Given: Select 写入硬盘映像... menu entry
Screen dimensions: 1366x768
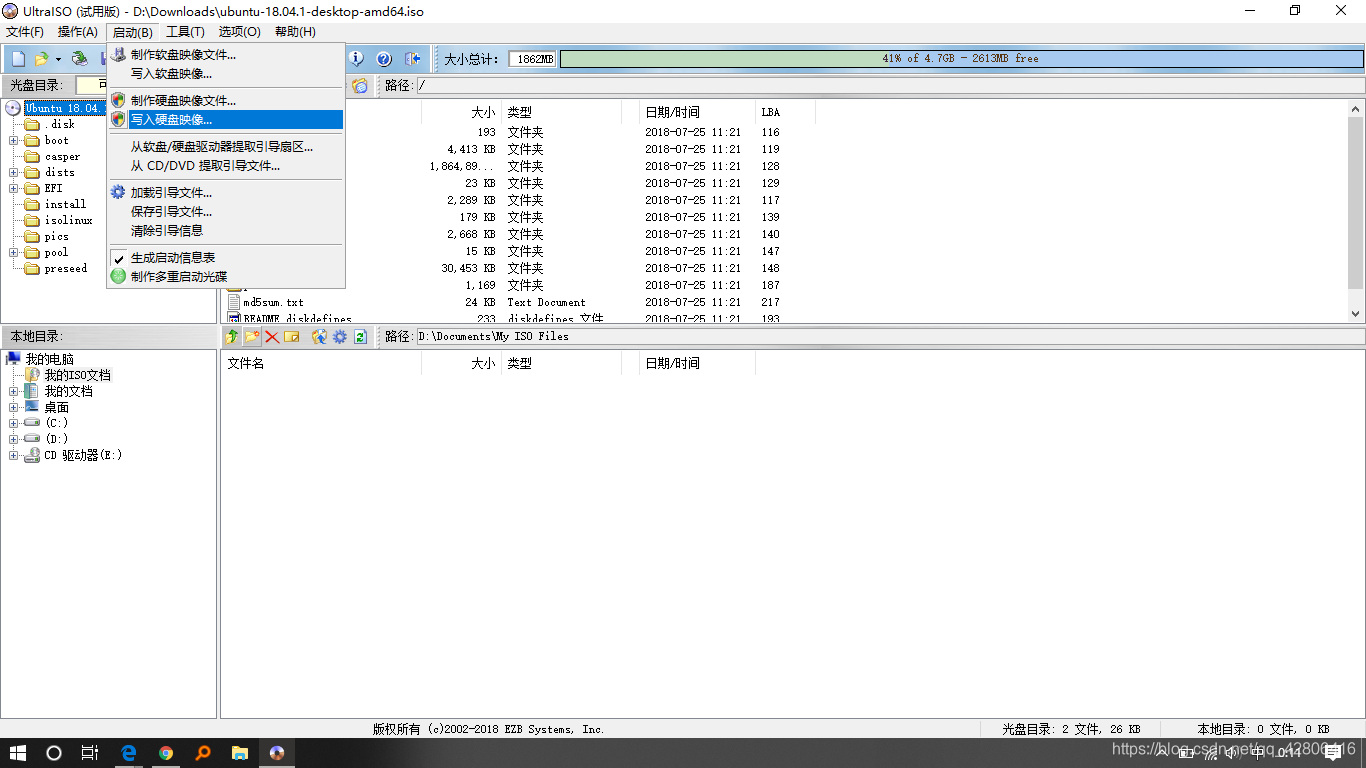Looking at the screenshot, I should (226, 120).
